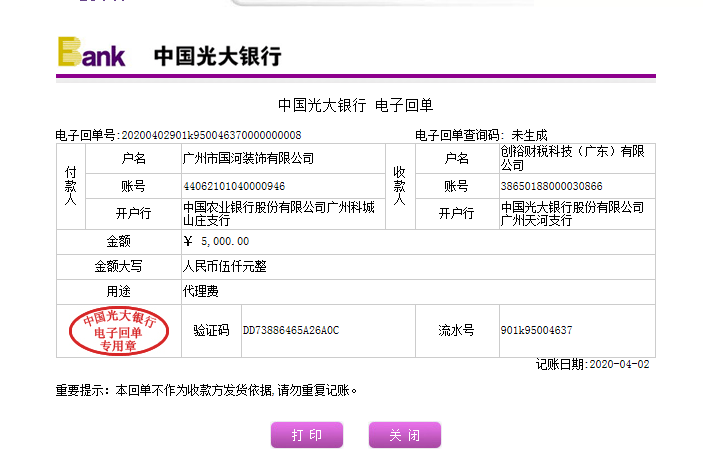Select the receipt number 20200402901k950046370000000008

(x=211, y=135)
